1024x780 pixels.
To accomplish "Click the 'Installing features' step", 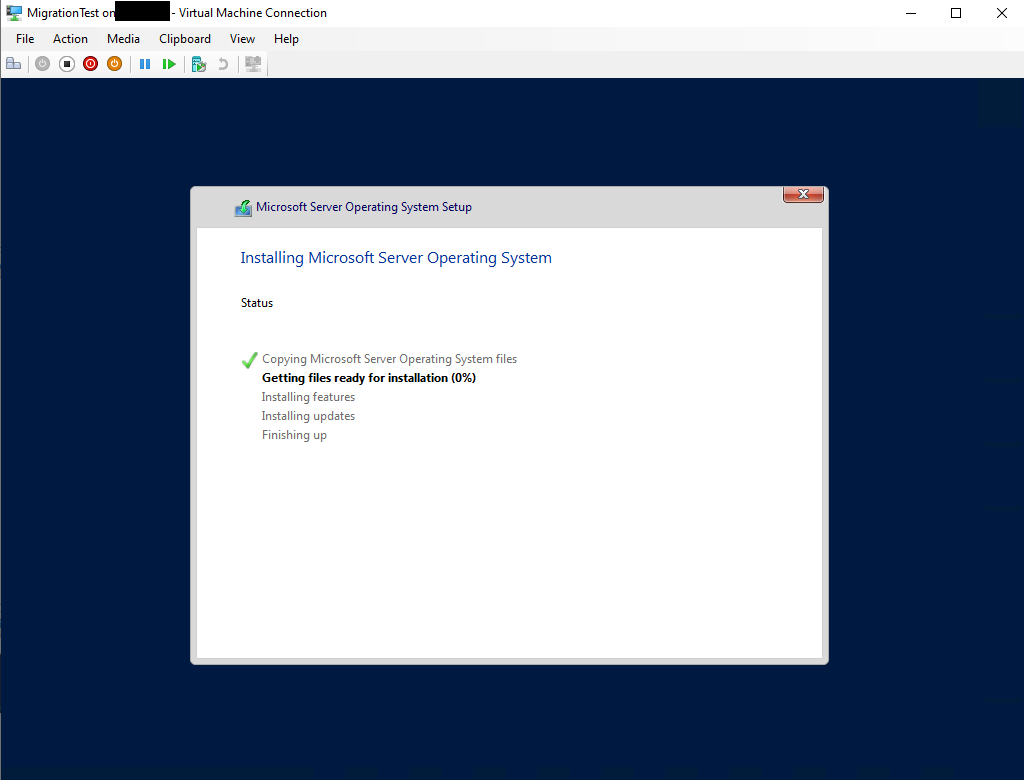I will pyautogui.click(x=308, y=397).
